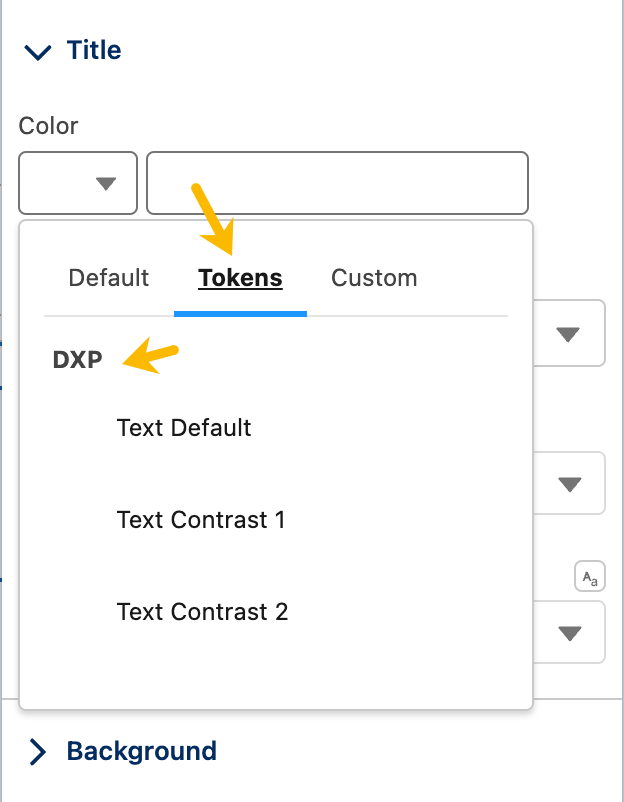Pick the Text Contrast 1 token
624x802 pixels.
[x=201, y=520]
